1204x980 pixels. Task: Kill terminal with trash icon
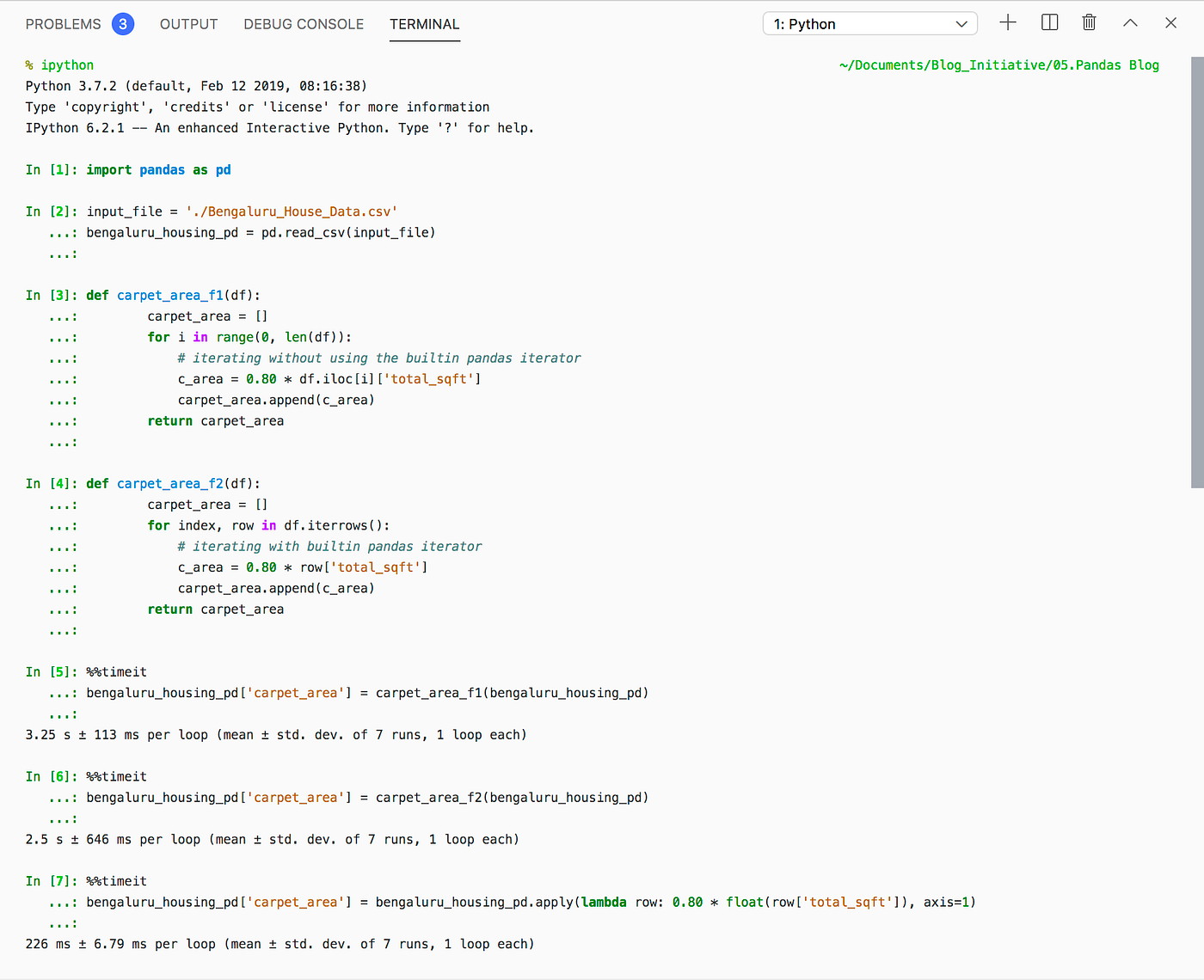pyautogui.click(x=1089, y=23)
